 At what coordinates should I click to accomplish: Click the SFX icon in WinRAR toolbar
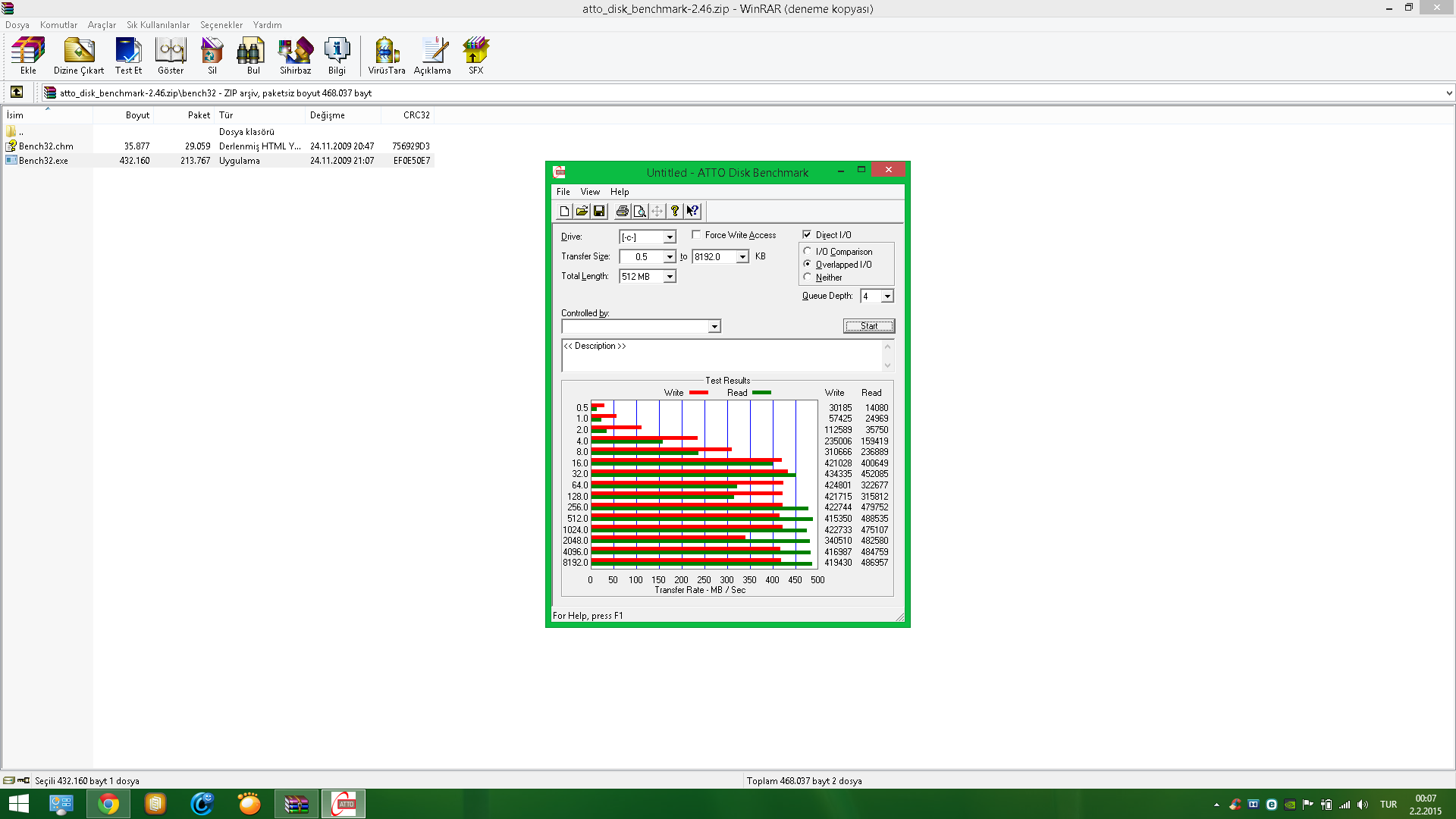coord(475,56)
